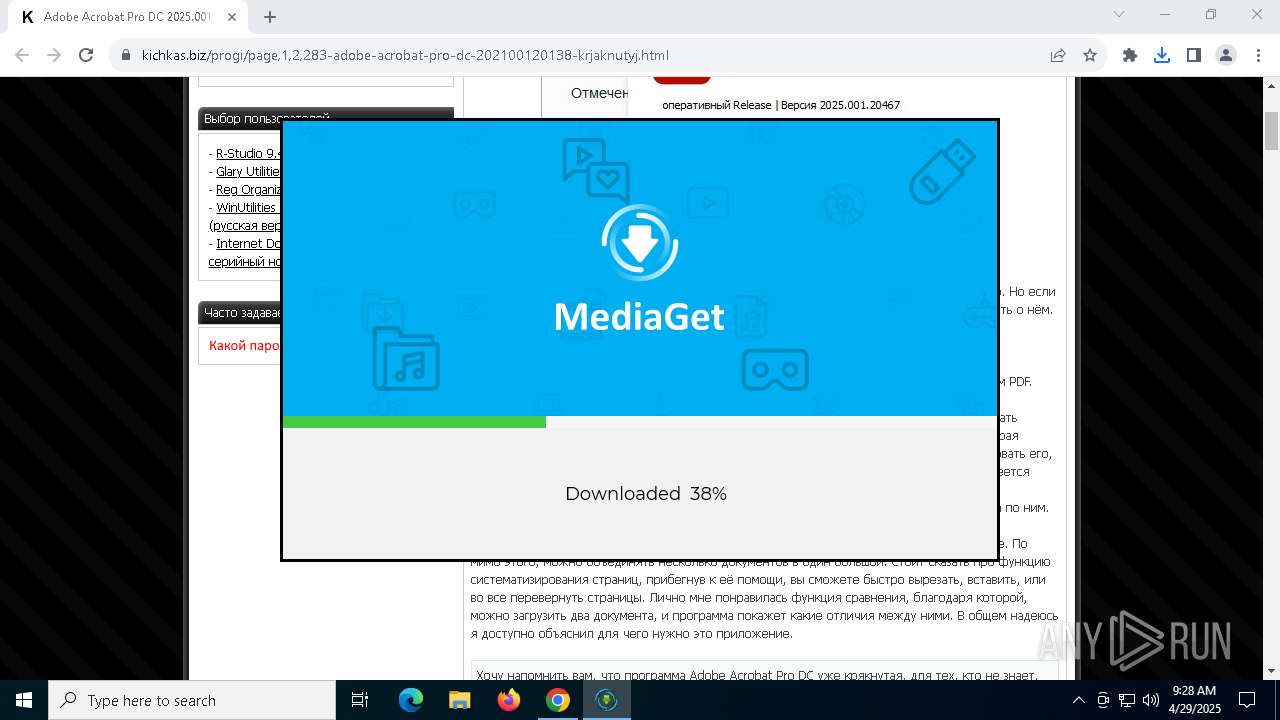Viewport: 1280px width, 720px height.
Task: Click the 'Downloaded 38%' status text
Action: 645,493
